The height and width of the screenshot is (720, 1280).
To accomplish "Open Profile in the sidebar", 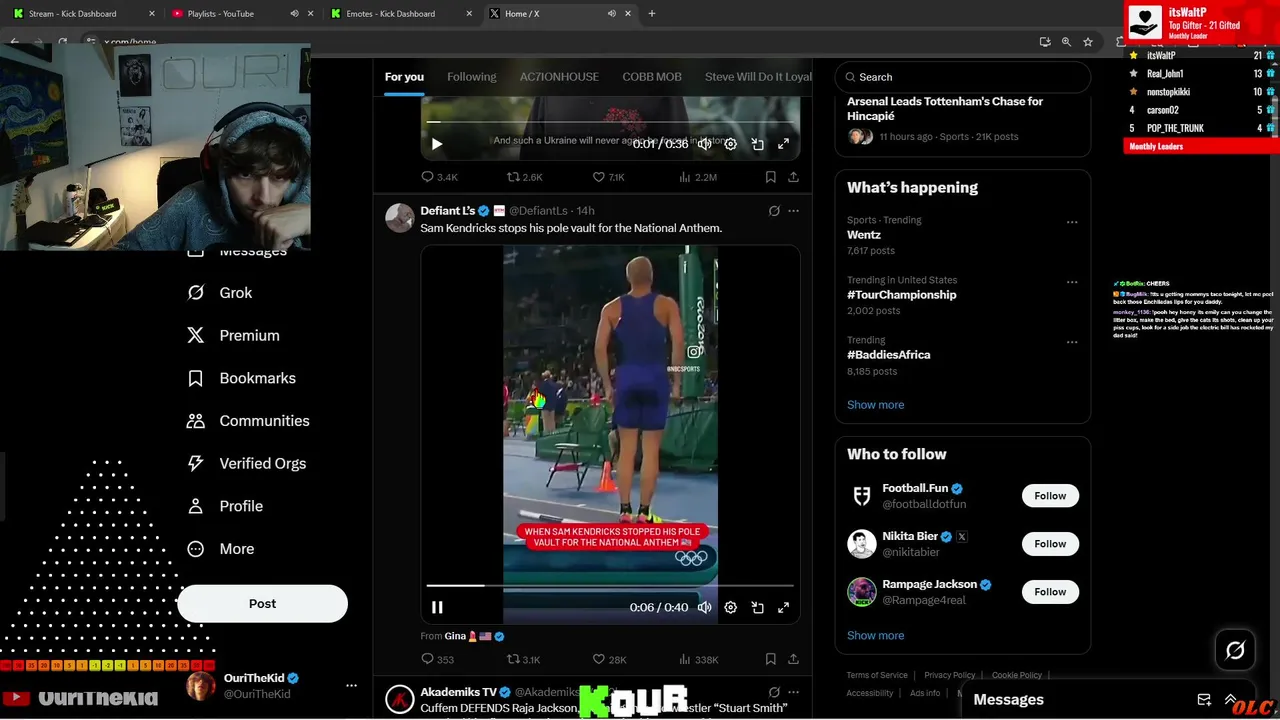I will pyautogui.click(x=225, y=506).
